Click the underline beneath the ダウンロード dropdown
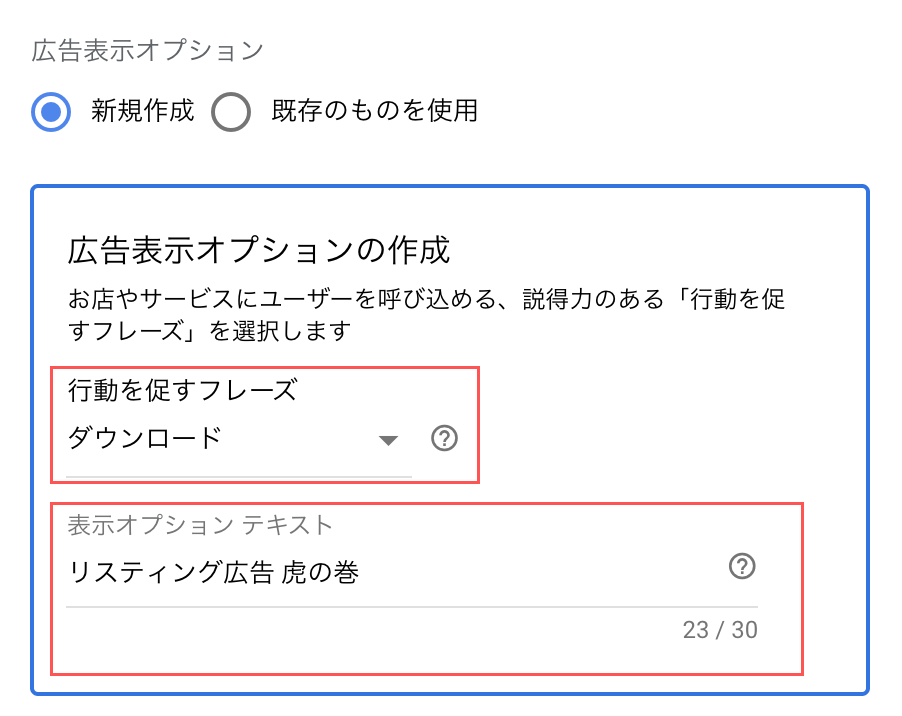The height and width of the screenshot is (716, 902). (x=238, y=476)
